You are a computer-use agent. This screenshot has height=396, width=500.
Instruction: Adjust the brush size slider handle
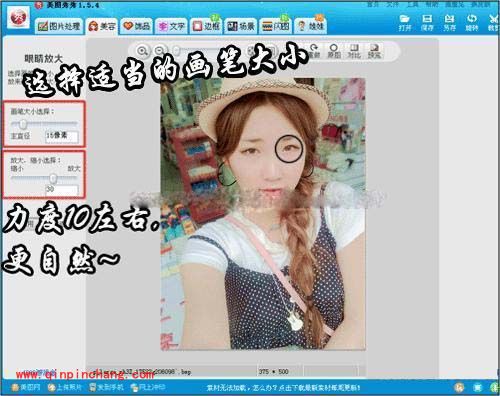pos(23,124)
